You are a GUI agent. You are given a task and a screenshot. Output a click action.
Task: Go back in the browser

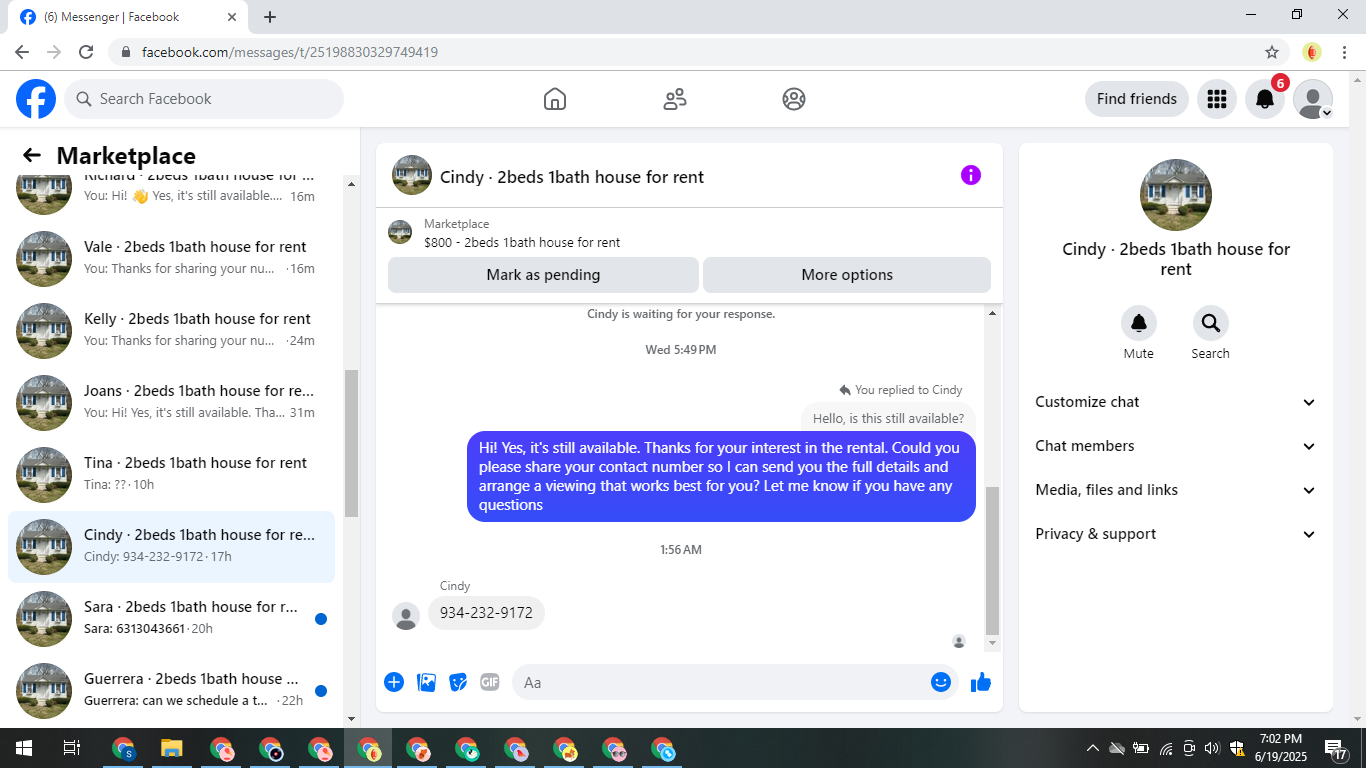point(22,52)
